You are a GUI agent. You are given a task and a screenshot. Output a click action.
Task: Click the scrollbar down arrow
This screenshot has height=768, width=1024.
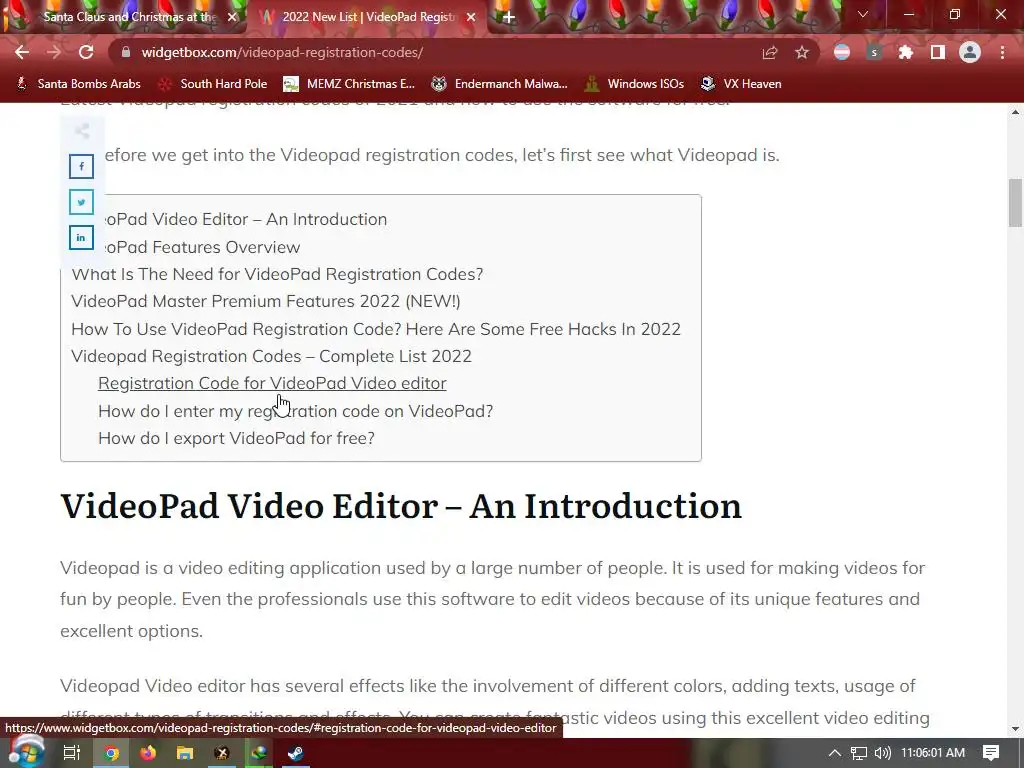(x=1016, y=729)
